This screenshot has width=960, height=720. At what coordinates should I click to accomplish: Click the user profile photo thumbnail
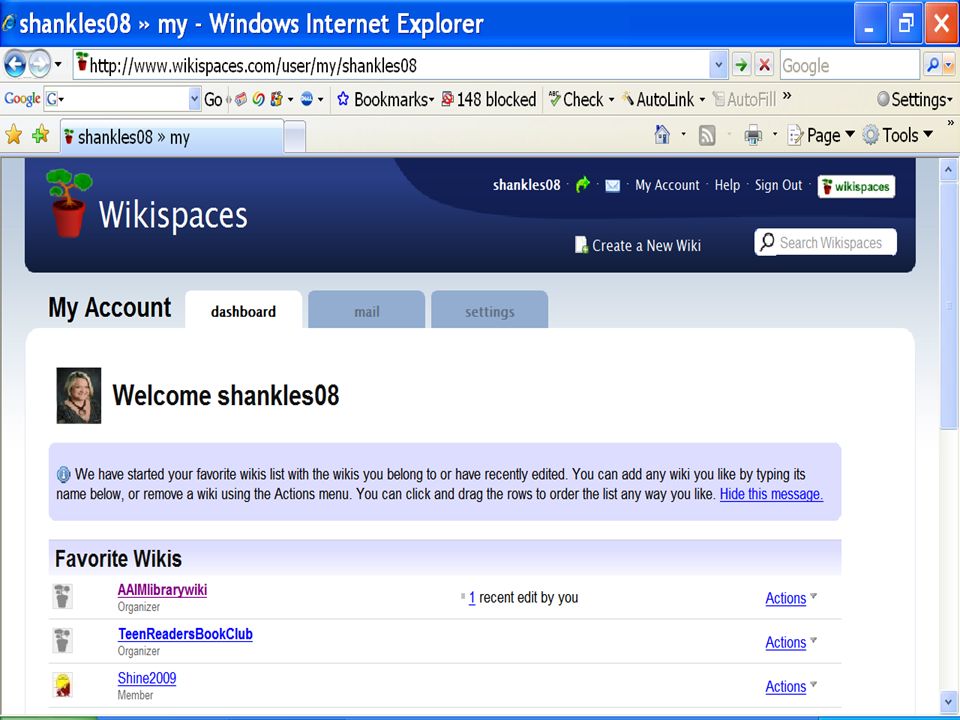coord(79,396)
